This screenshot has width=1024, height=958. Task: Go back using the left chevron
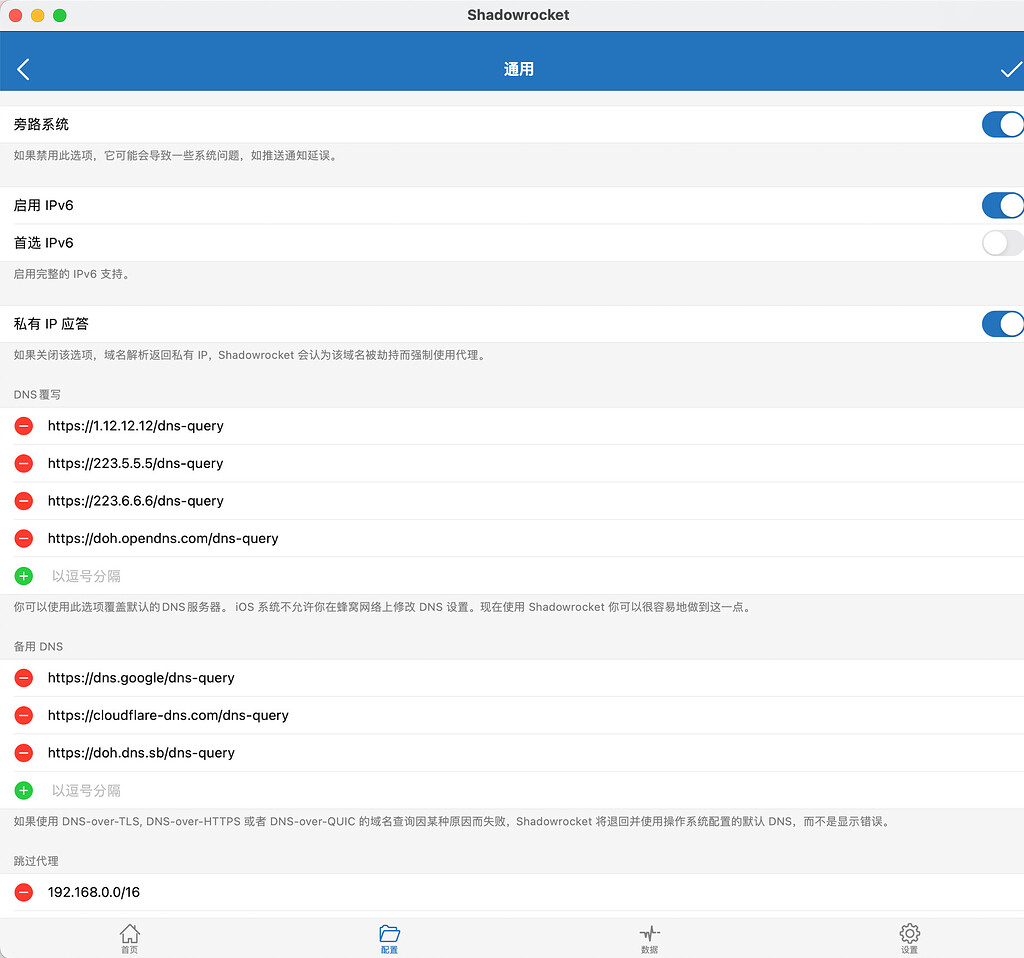[23, 69]
